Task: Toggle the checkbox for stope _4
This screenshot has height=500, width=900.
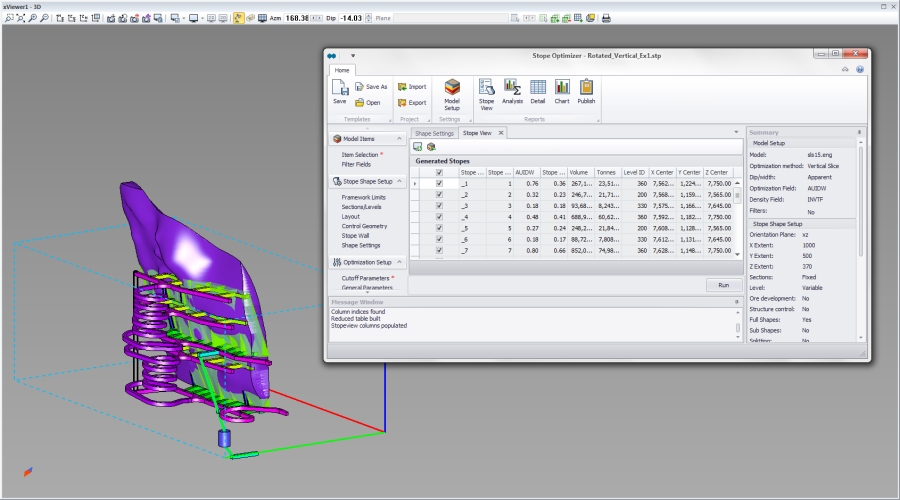Action: [x=439, y=217]
